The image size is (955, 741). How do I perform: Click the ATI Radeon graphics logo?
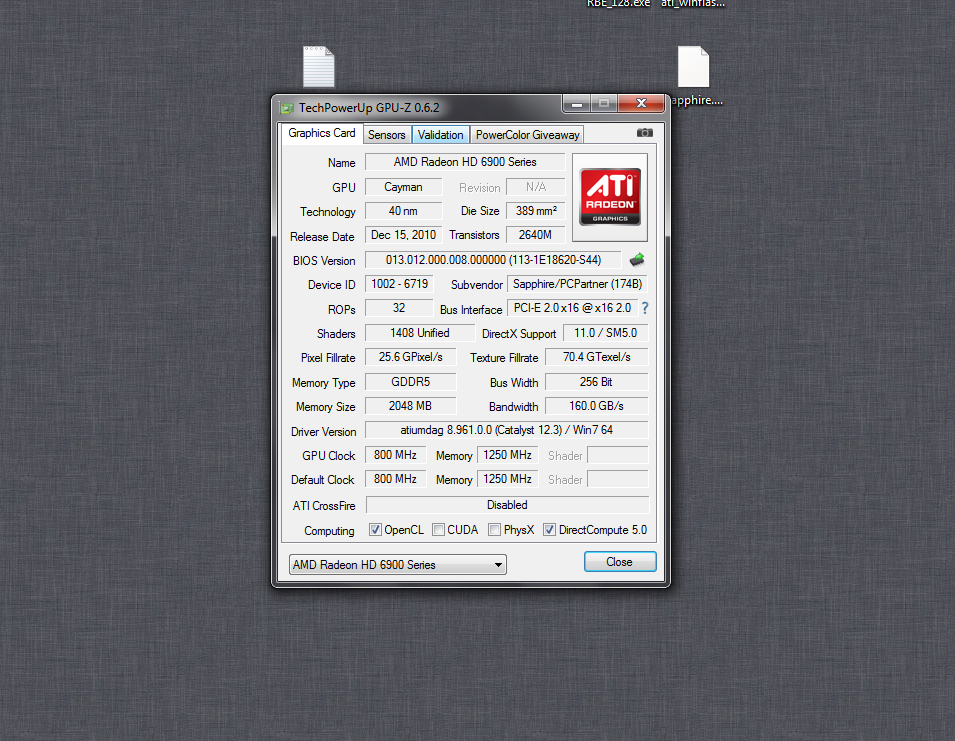pos(610,197)
